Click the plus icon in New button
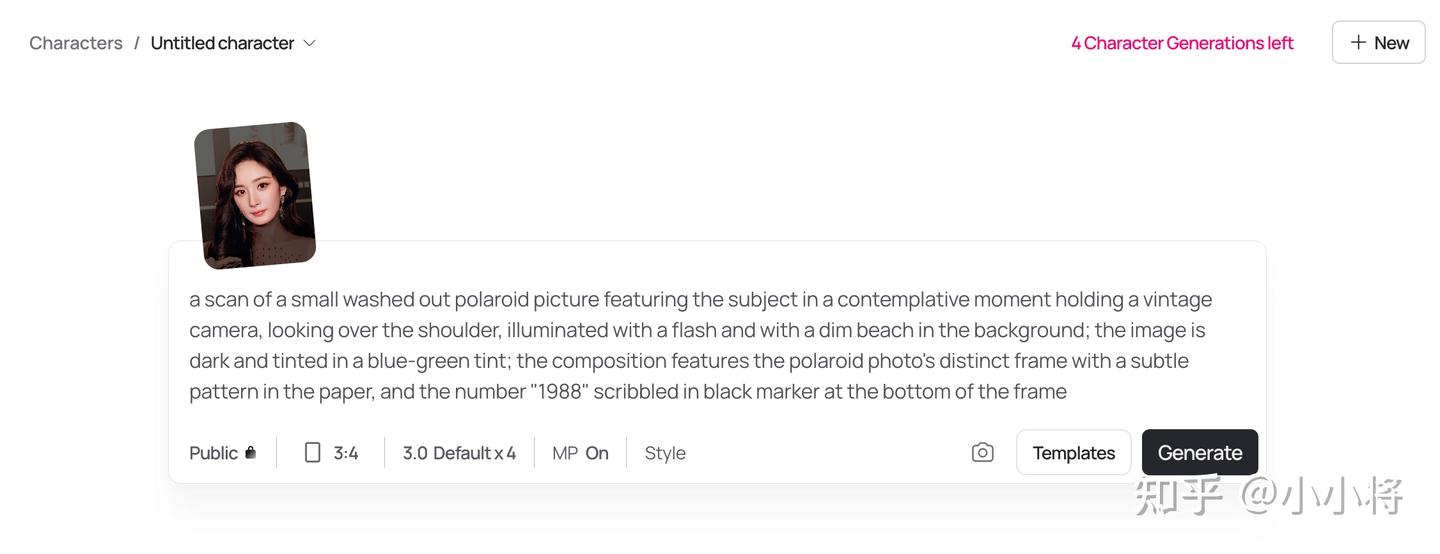1440x554 pixels. 1358,42
